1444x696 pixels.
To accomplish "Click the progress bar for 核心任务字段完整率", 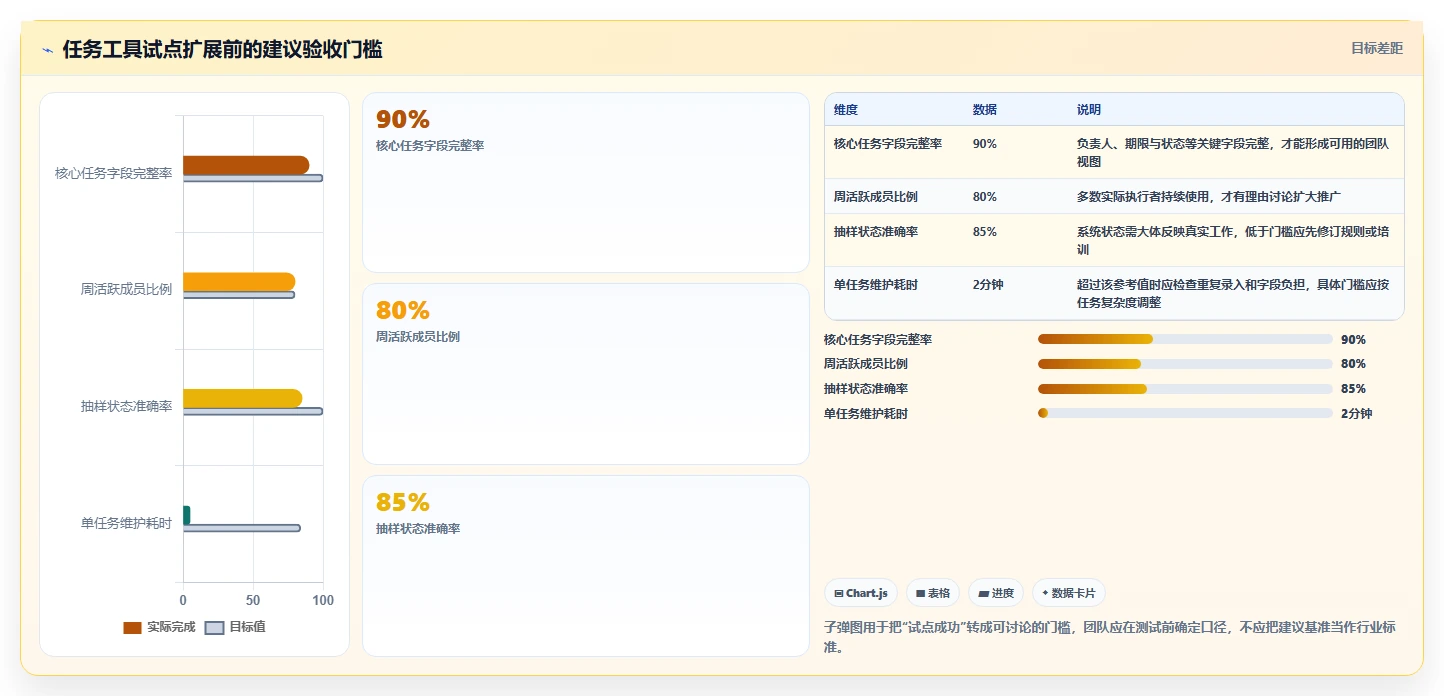I will [x=1185, y=340].
